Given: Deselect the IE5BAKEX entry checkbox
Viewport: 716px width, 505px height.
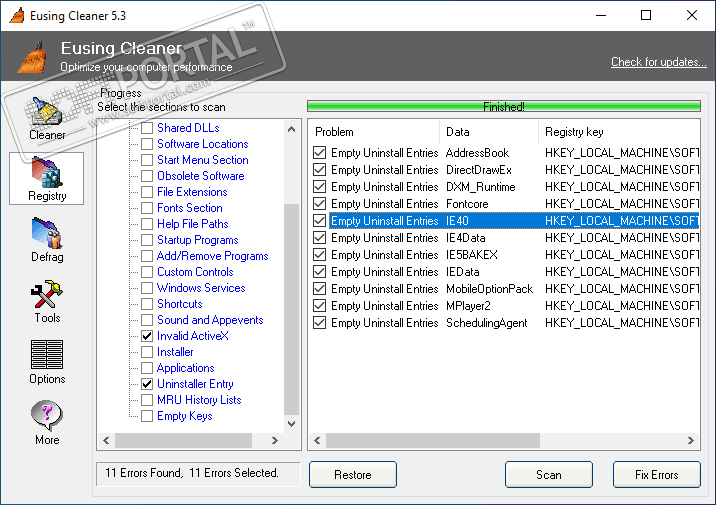Looking at the screenshot, I should [x=320, y=255].
